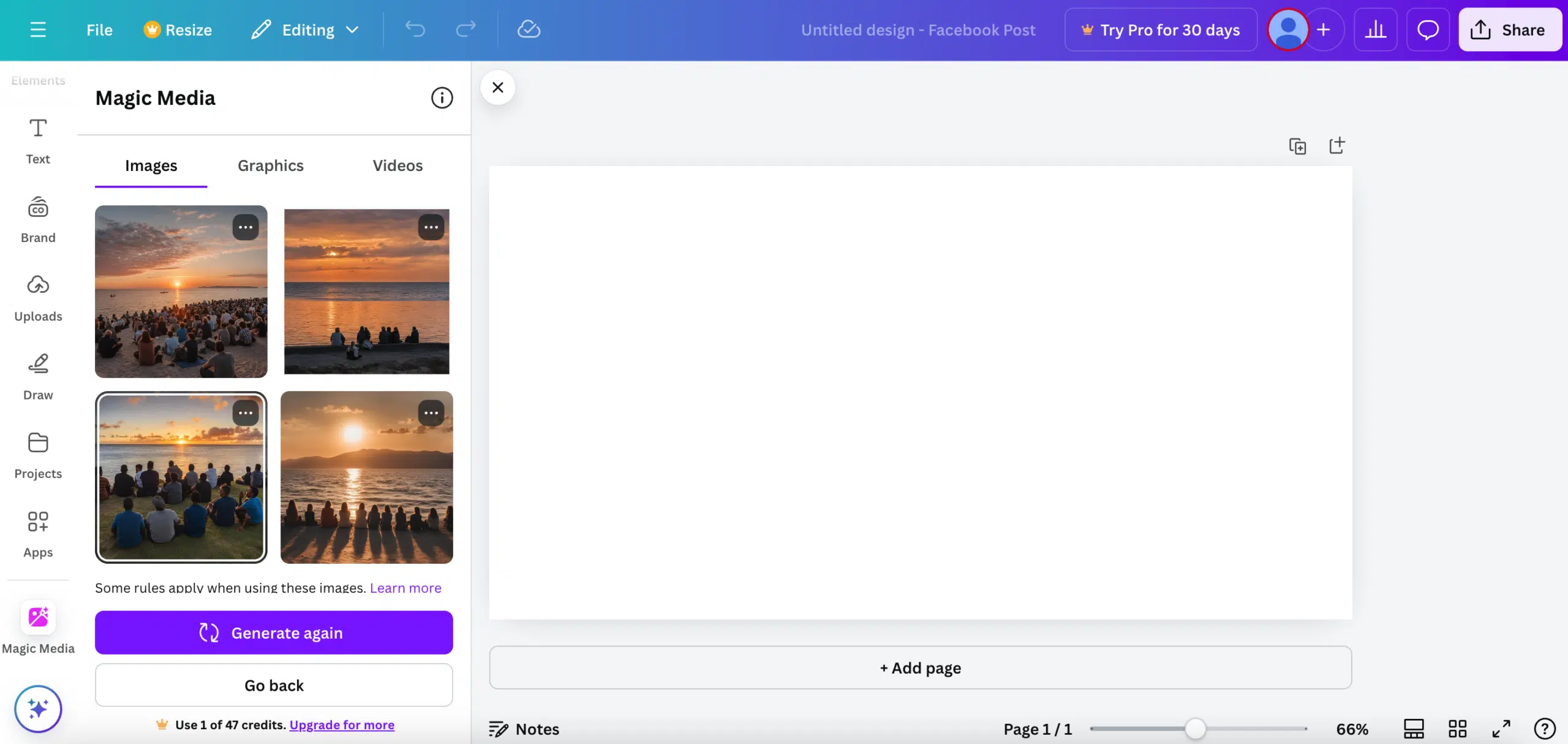
Task: Open the grid view icon
Action: pyautogui.click(x=1457, y=729)
